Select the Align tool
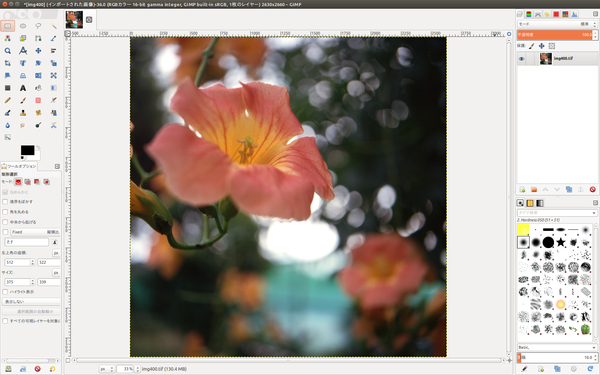Viewport: 600px width, 375px height. tap(54, 51)
